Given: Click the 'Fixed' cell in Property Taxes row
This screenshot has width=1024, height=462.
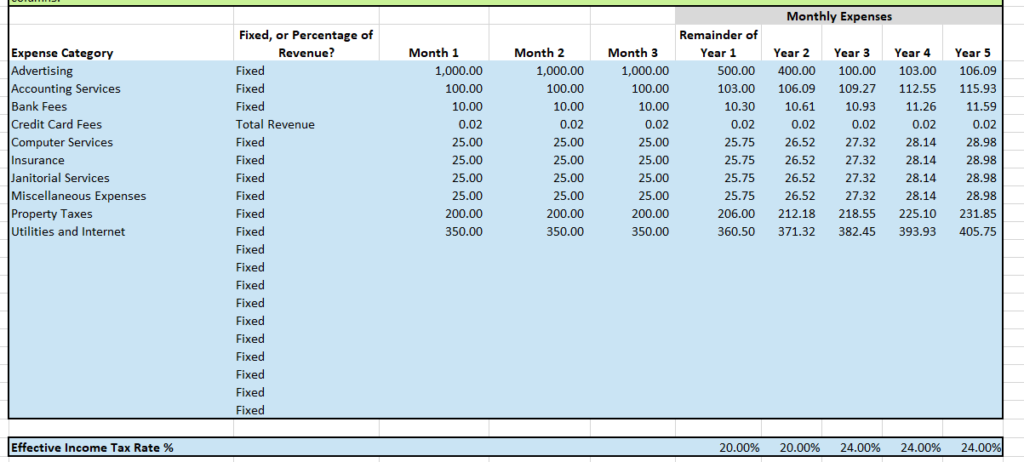Looking at the screenshot, I should pyautogui.click(x=250, y=214).
